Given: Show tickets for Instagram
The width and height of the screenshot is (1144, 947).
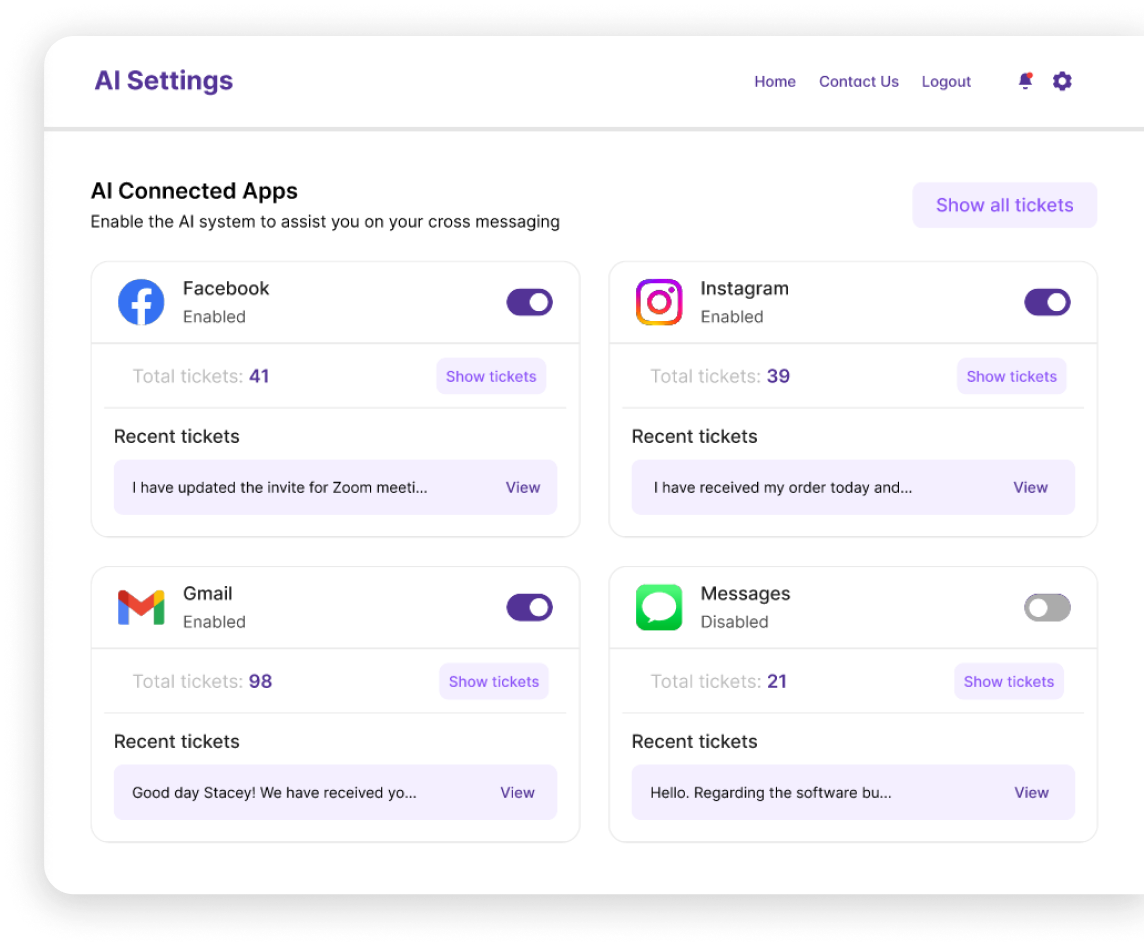Looking at the screenshot, I should [1011, 376].
